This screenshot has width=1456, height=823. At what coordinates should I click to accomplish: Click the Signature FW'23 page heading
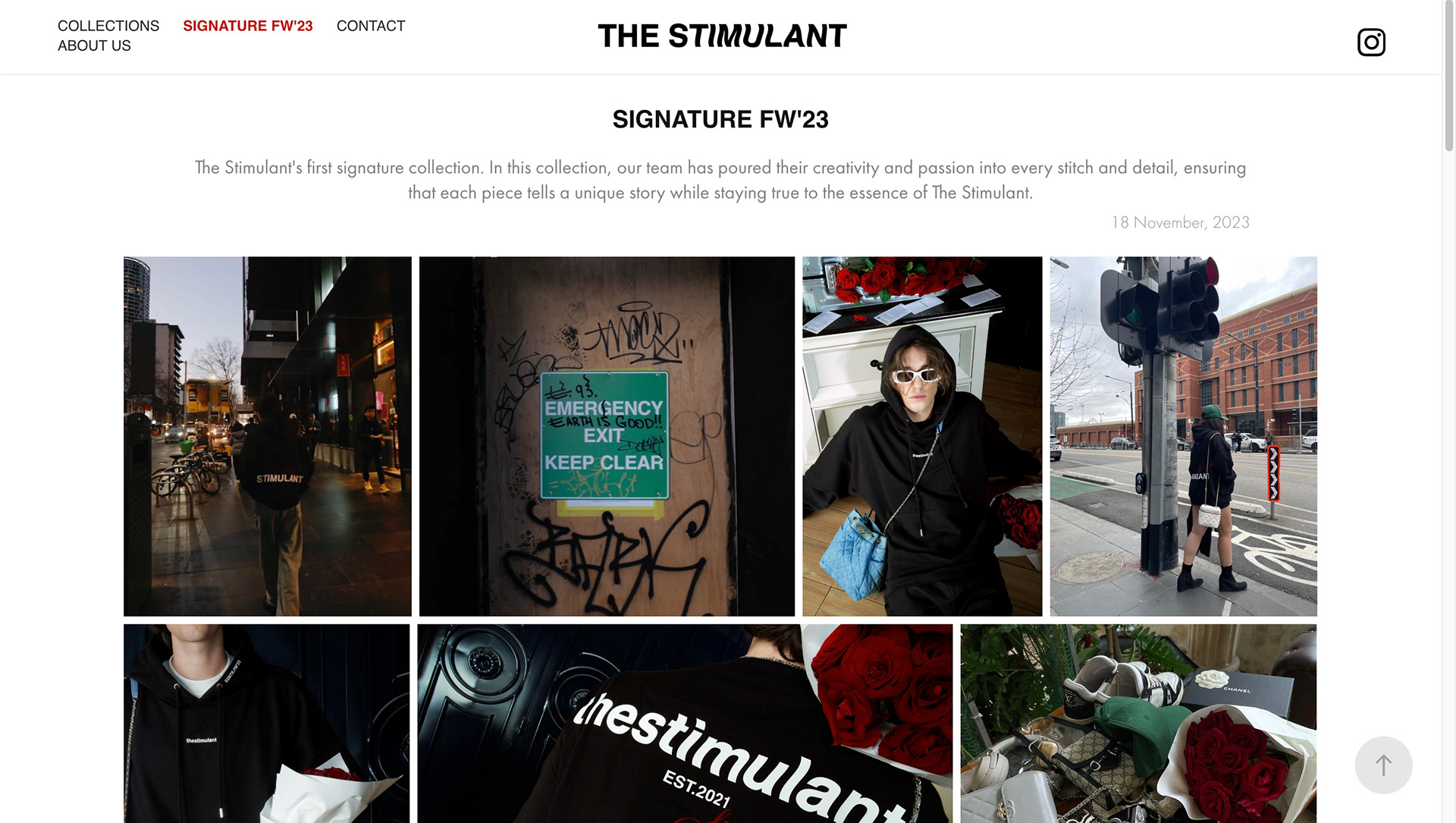720,119
